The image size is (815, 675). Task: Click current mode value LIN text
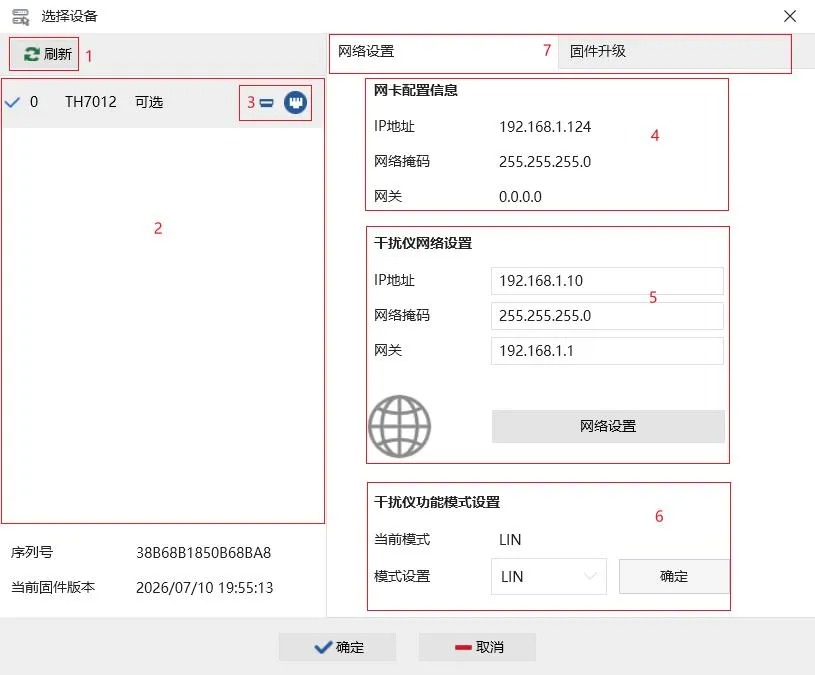510,539
